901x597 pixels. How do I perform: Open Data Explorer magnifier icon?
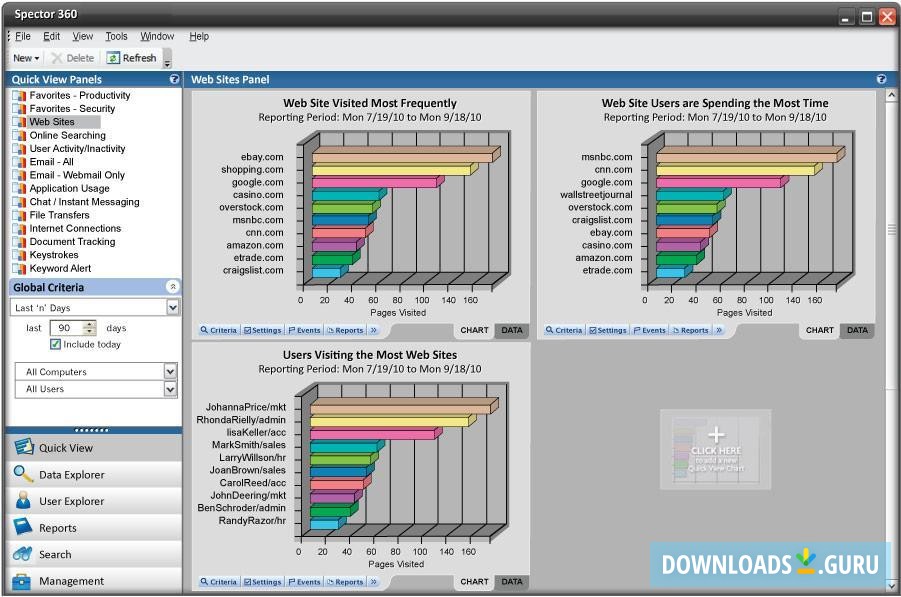[x=24, y=474]
